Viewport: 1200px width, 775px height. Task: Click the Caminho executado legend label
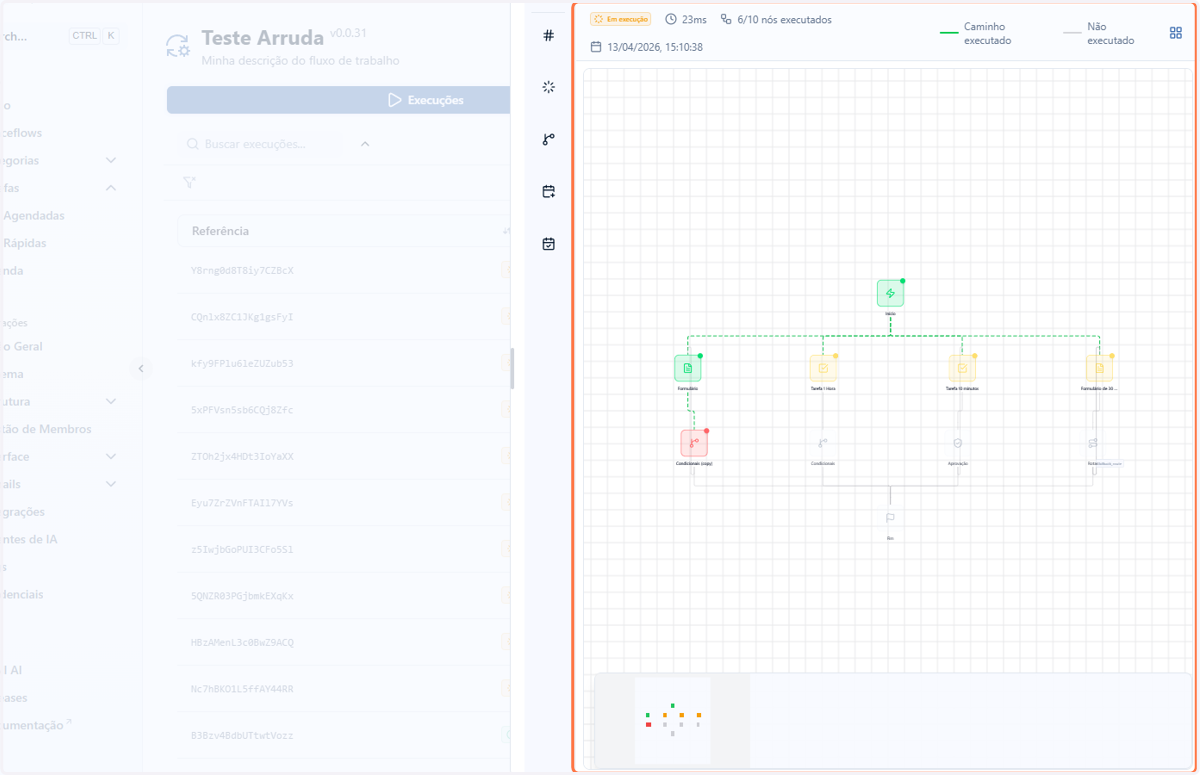click(987, 33)
